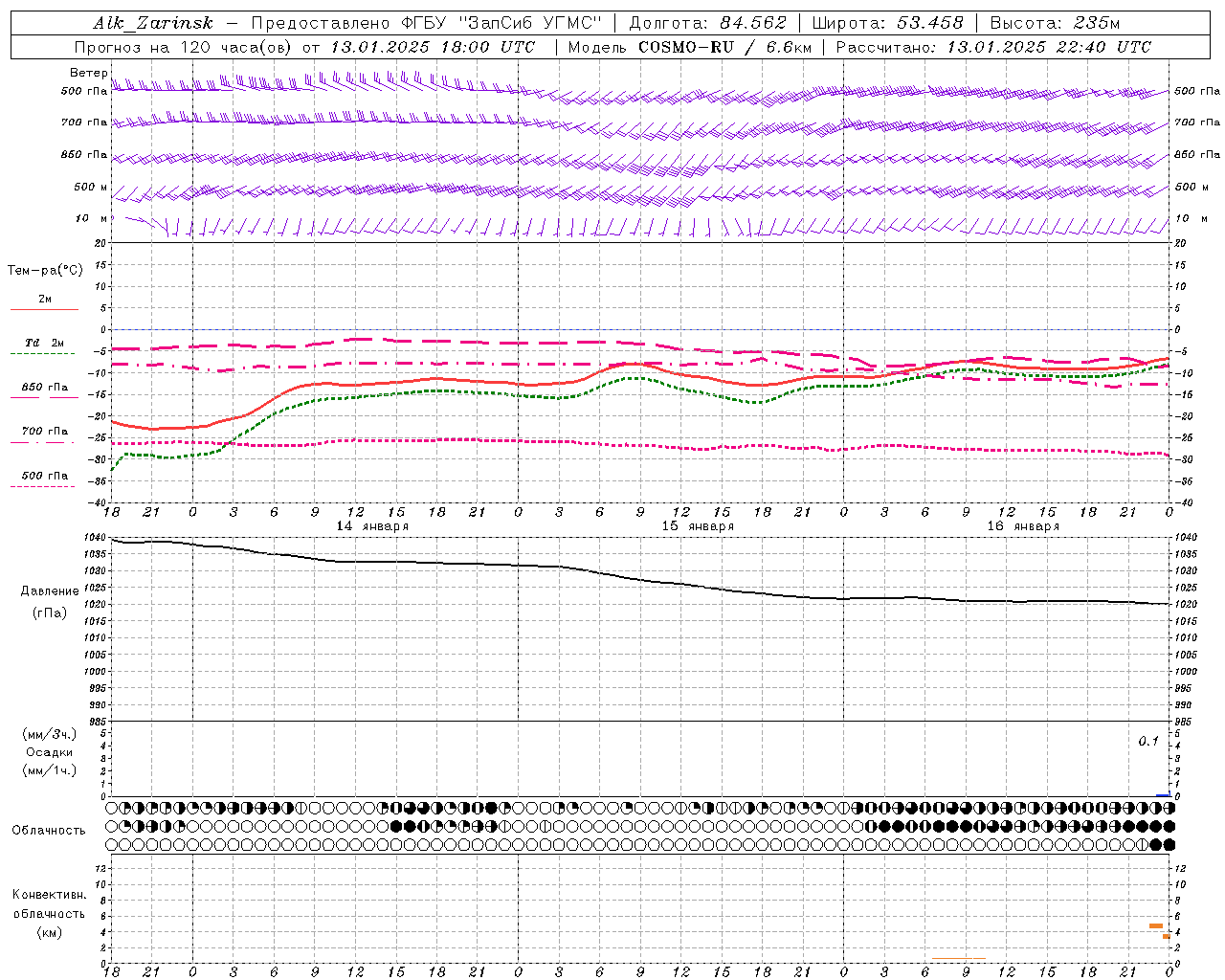1225x980 pixels.
Task: Click the 500 гПа temperature legend entry
Action: tap(44, 476)
